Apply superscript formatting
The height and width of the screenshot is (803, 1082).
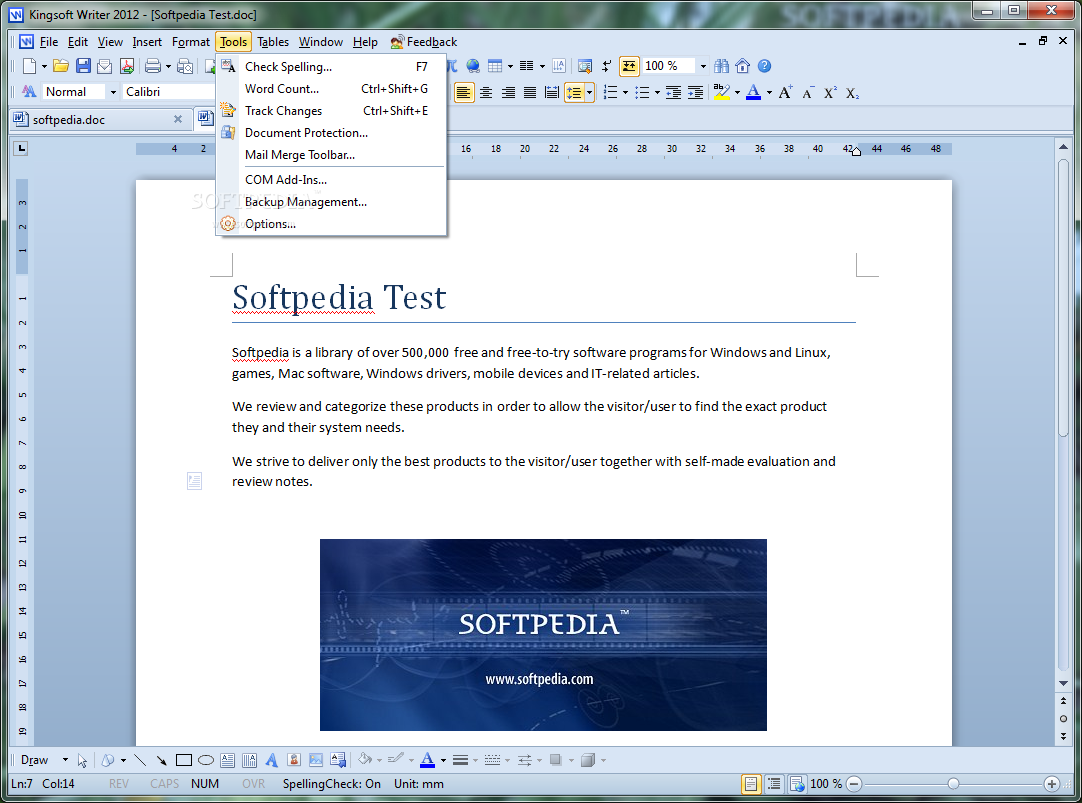(830, 92)
